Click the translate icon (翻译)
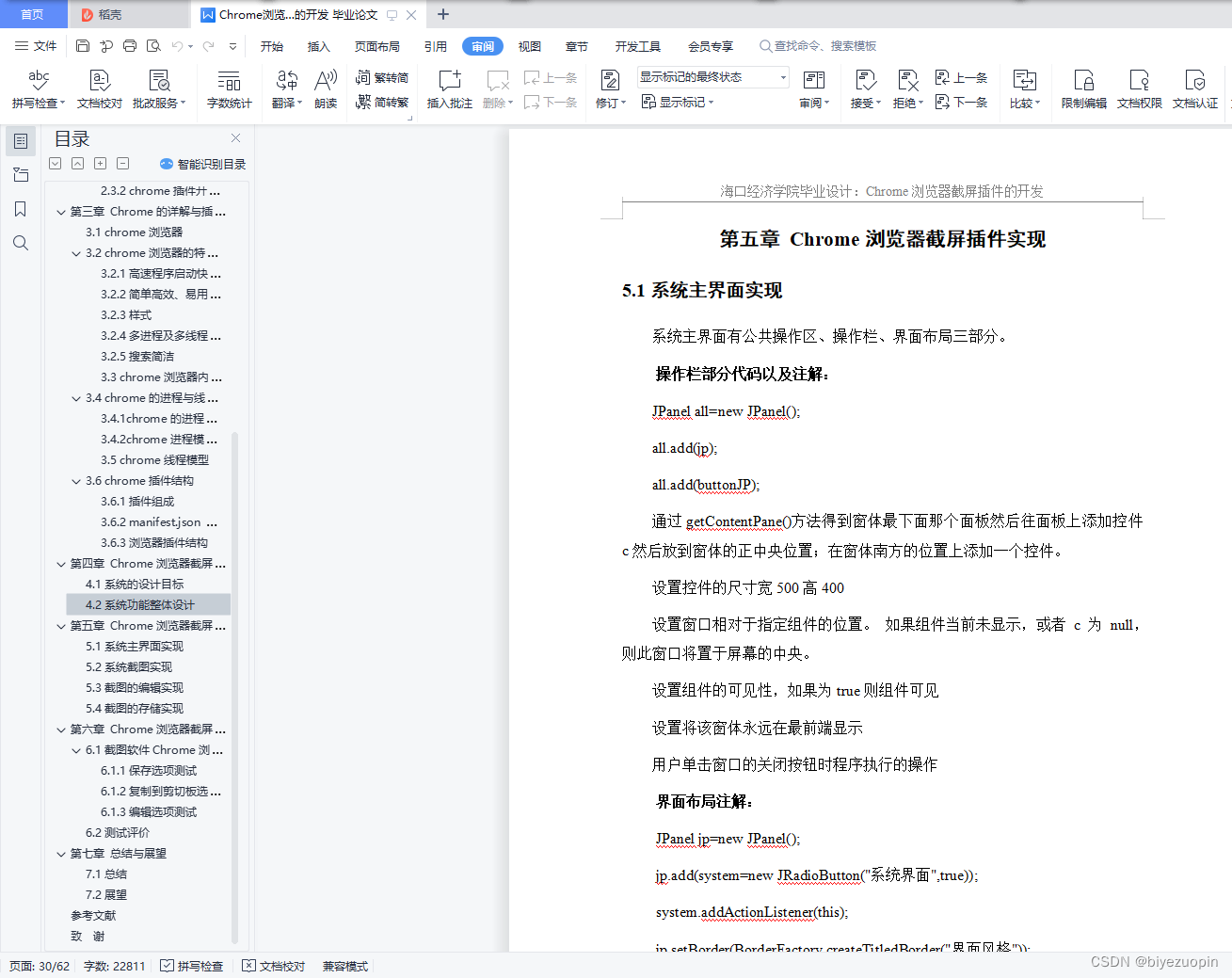Viewport: 1232px width, 978px height. click(x=287, y=89)
